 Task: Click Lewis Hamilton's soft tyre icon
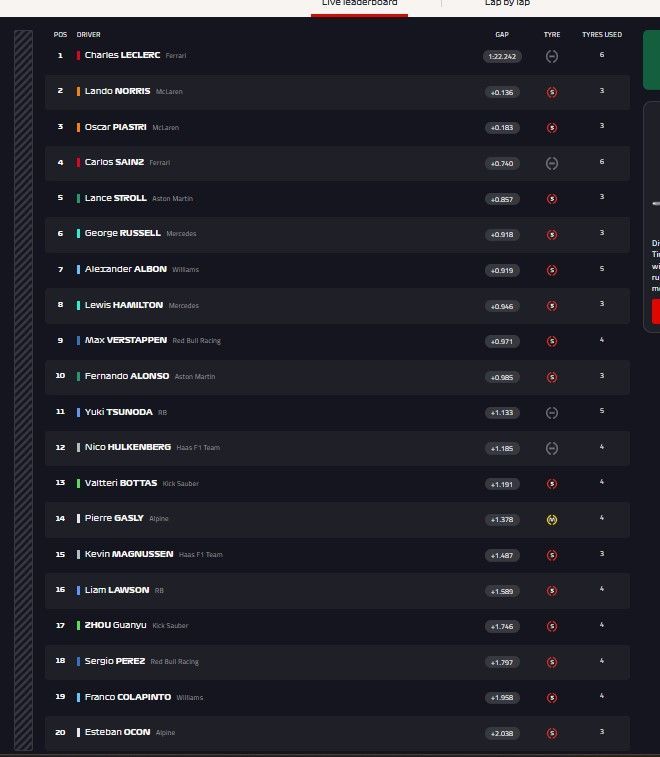coord(552,306)
